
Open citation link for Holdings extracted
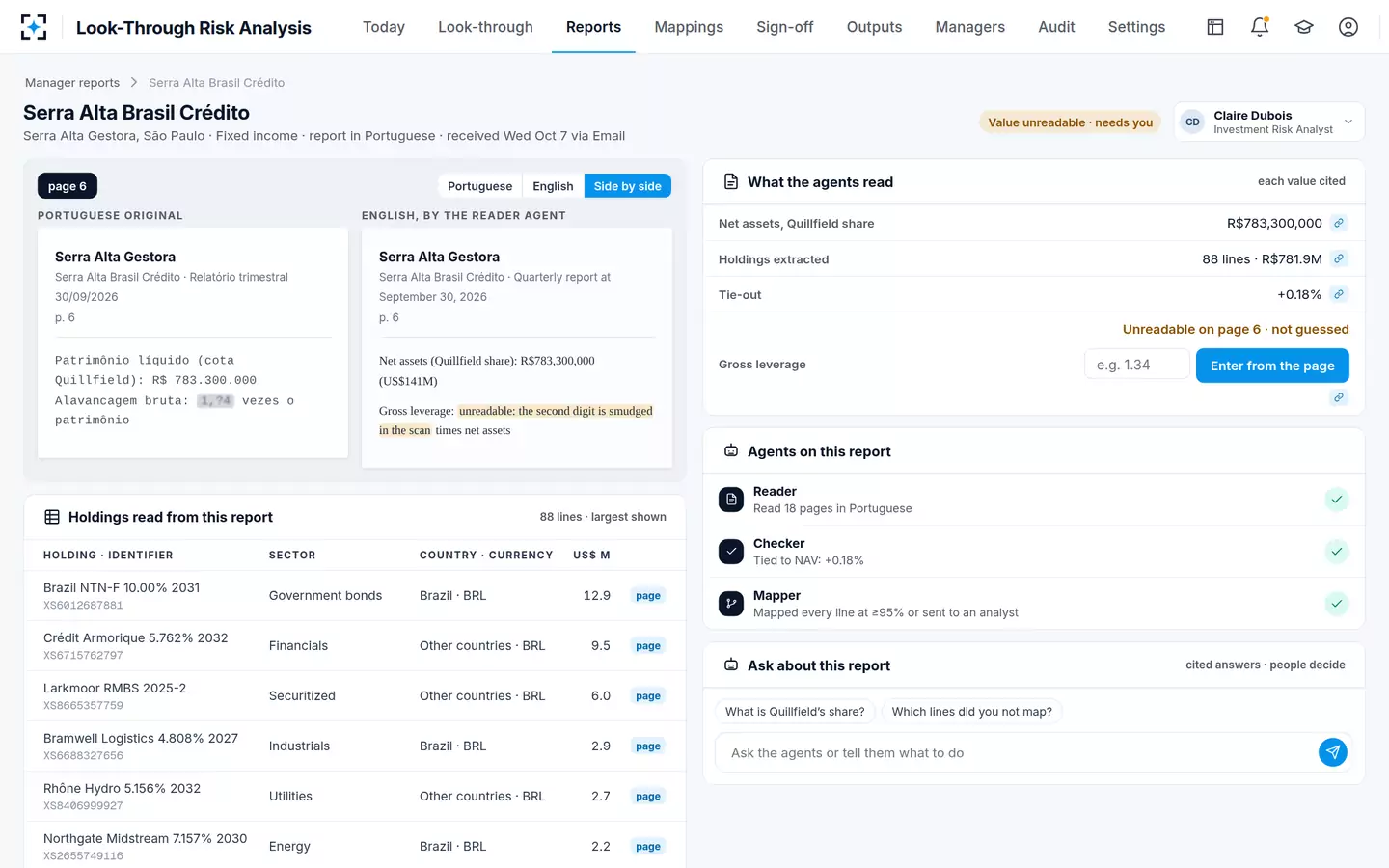click(1339, 258)
